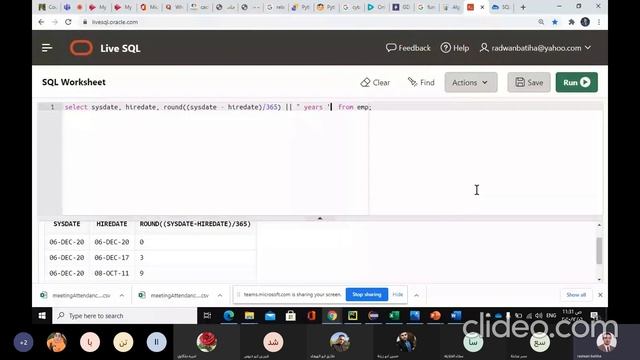The height and width of the screenshot is (360, 640).
Task: Open the Mail app from taskbar
Action: (270, 316)
